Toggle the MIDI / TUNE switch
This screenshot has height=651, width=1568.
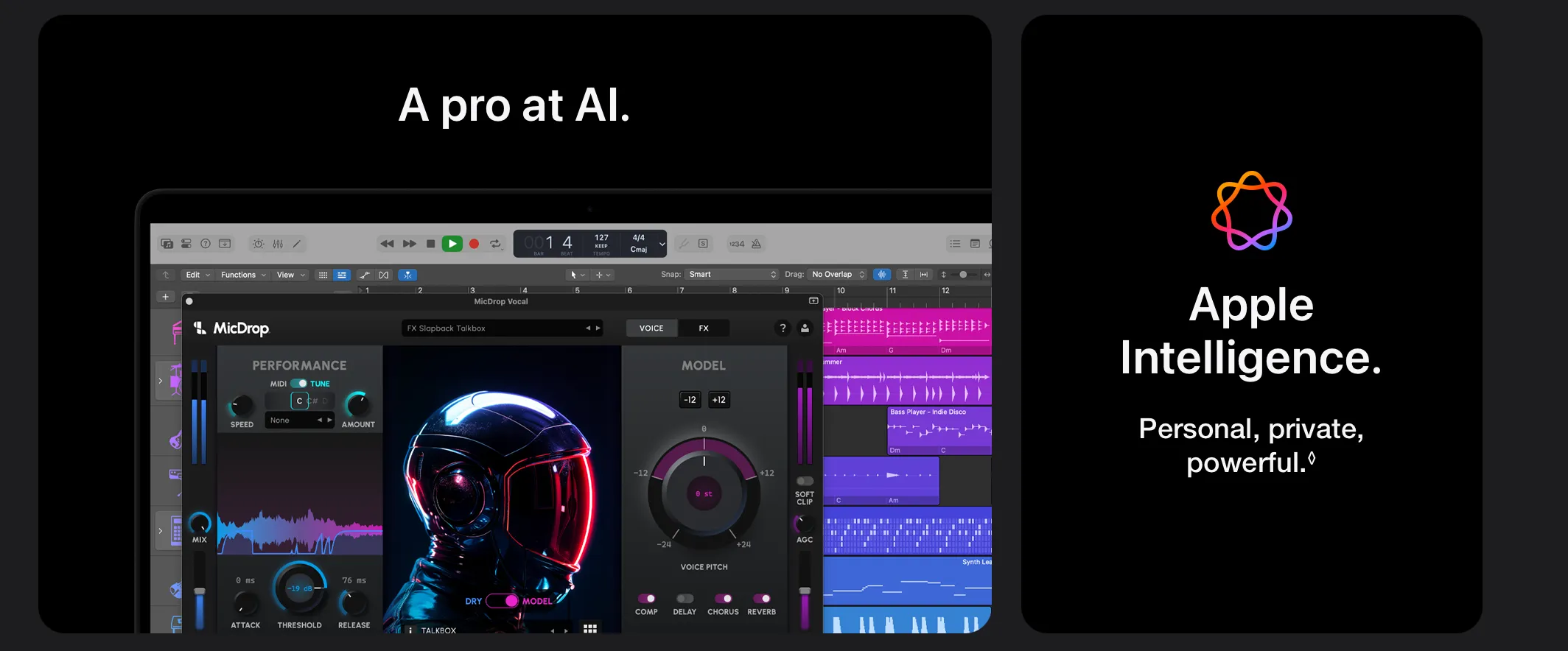tap(299, 384)
